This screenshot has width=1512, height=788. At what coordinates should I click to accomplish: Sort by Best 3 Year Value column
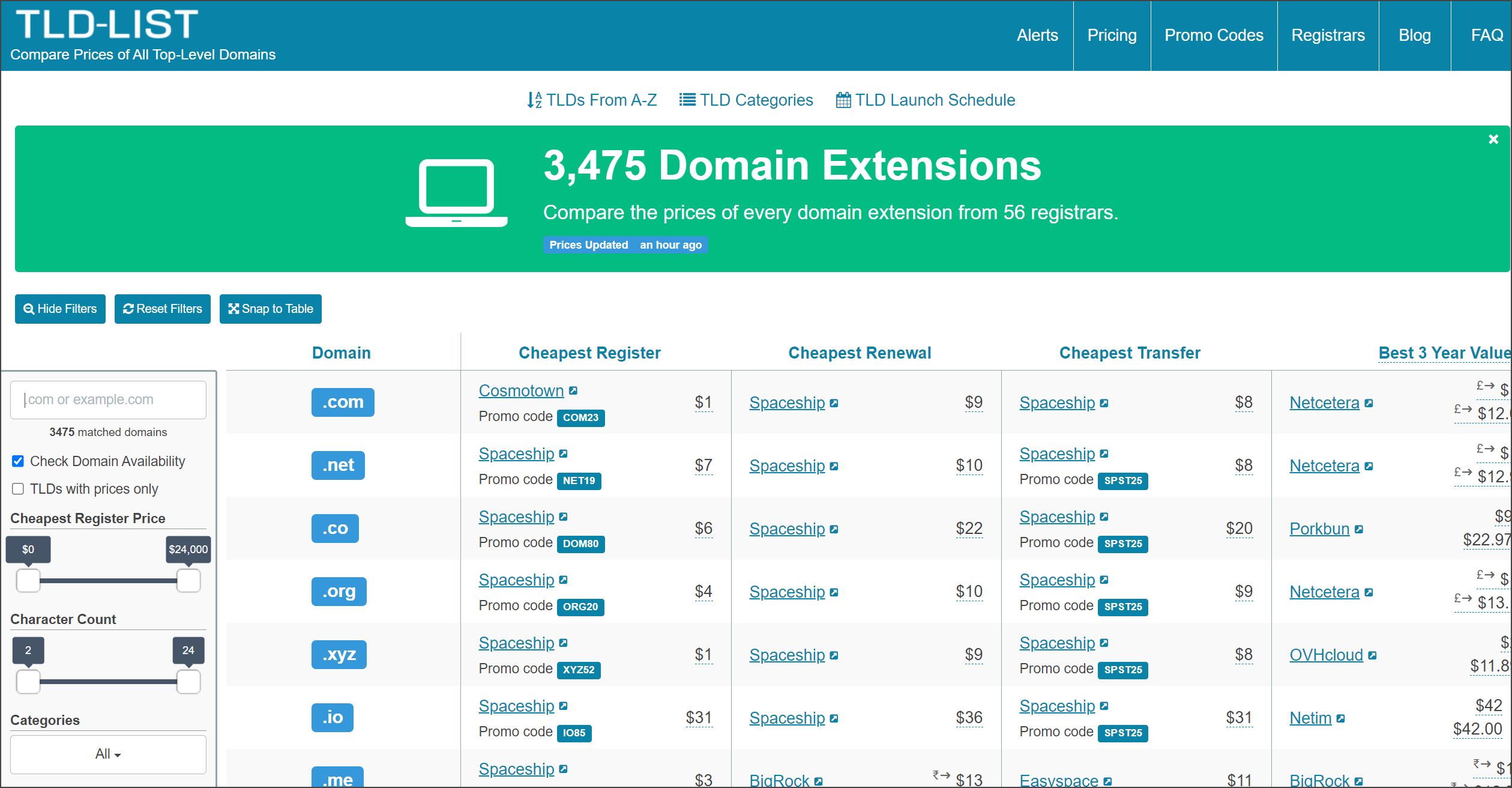click(x=1444, y=353)
